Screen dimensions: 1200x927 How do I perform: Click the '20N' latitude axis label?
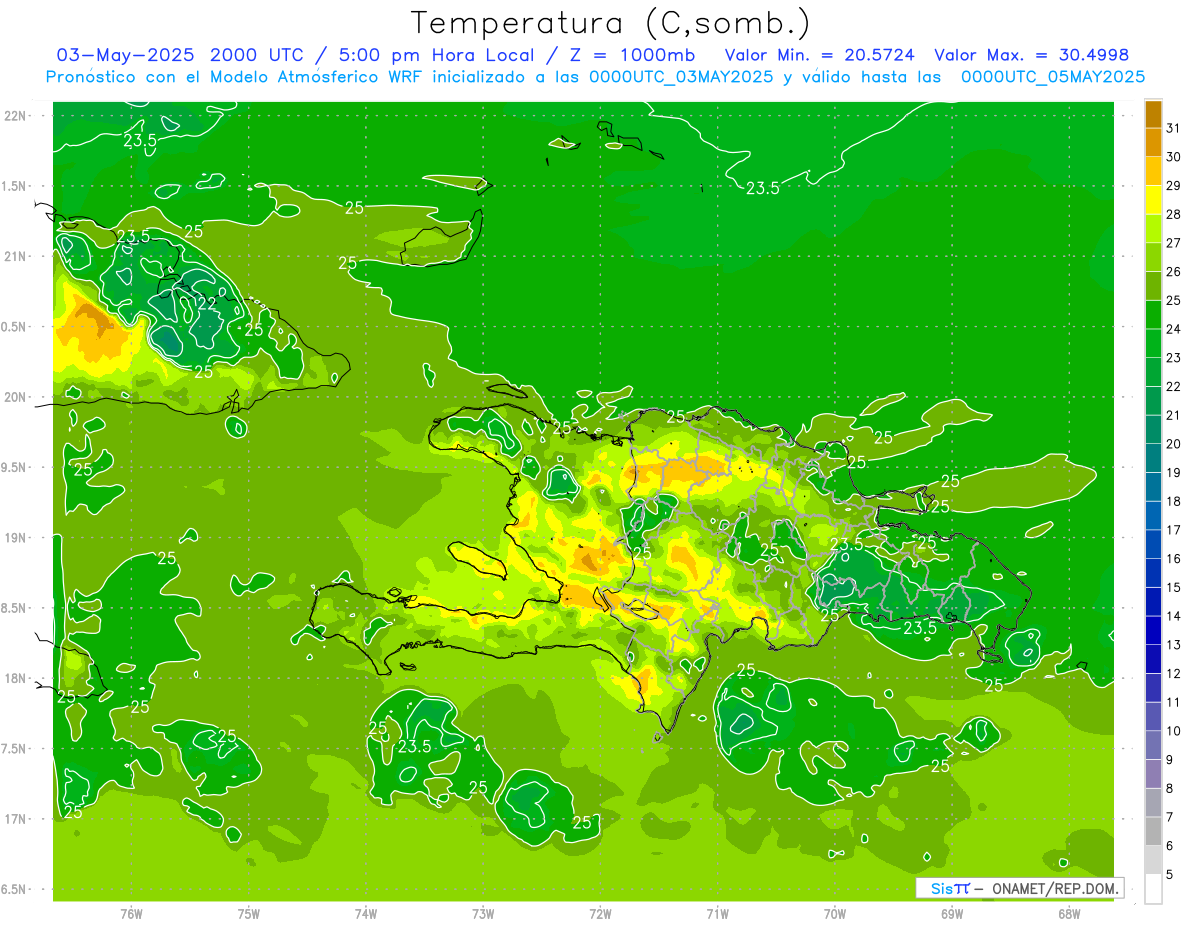[x=15, y=397]
